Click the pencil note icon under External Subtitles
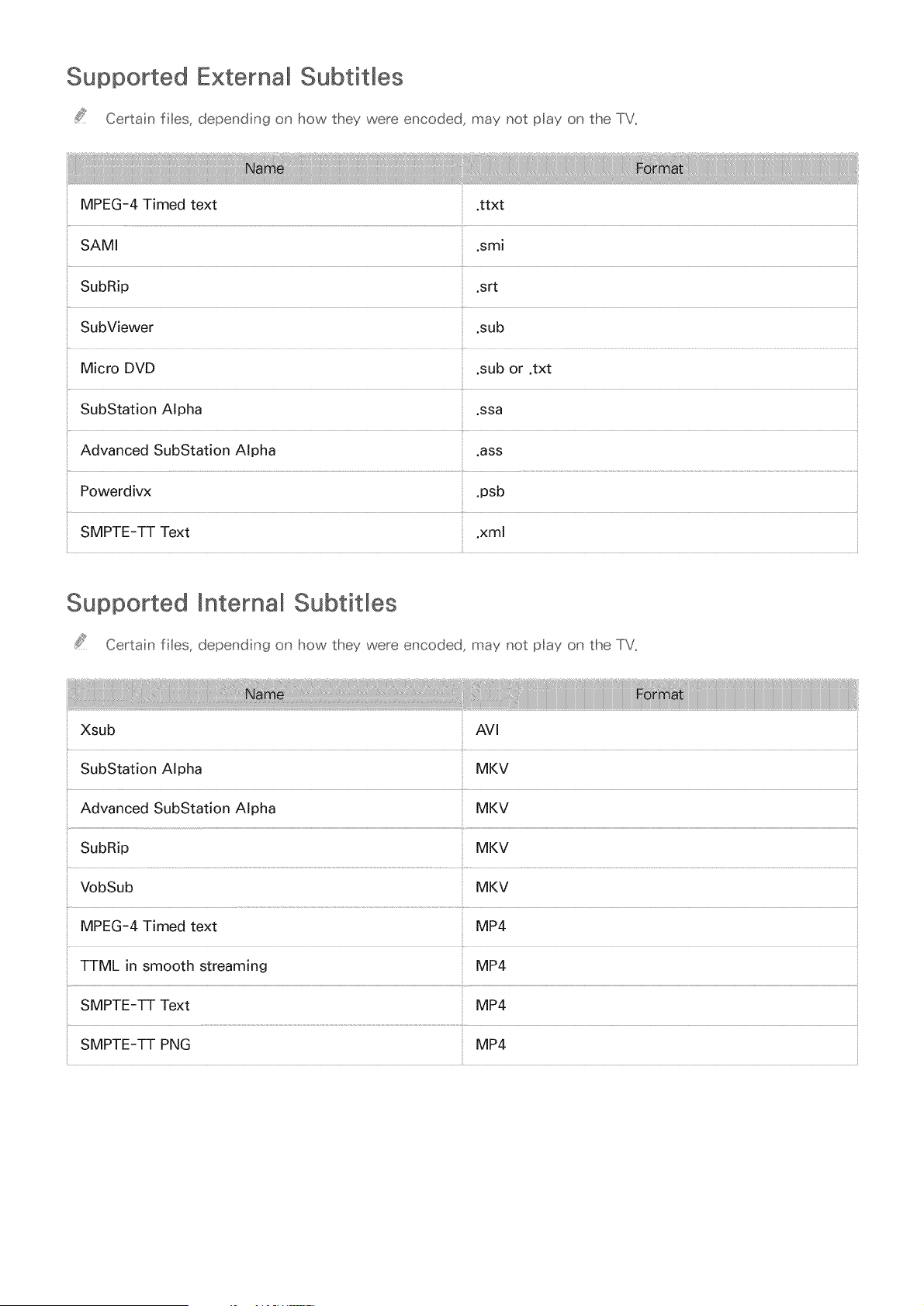The width and height of the screenshot is (924, 1306). (81, 116)
